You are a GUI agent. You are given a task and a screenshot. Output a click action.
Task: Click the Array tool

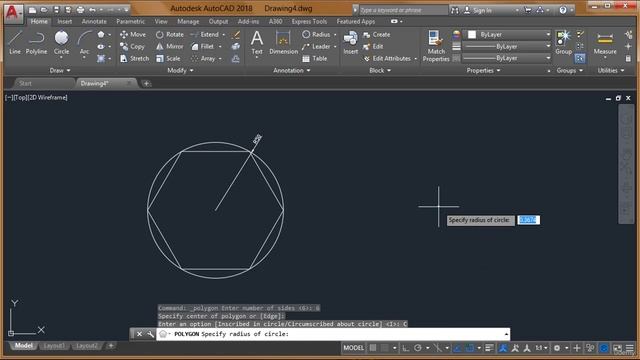pos(203,58)
